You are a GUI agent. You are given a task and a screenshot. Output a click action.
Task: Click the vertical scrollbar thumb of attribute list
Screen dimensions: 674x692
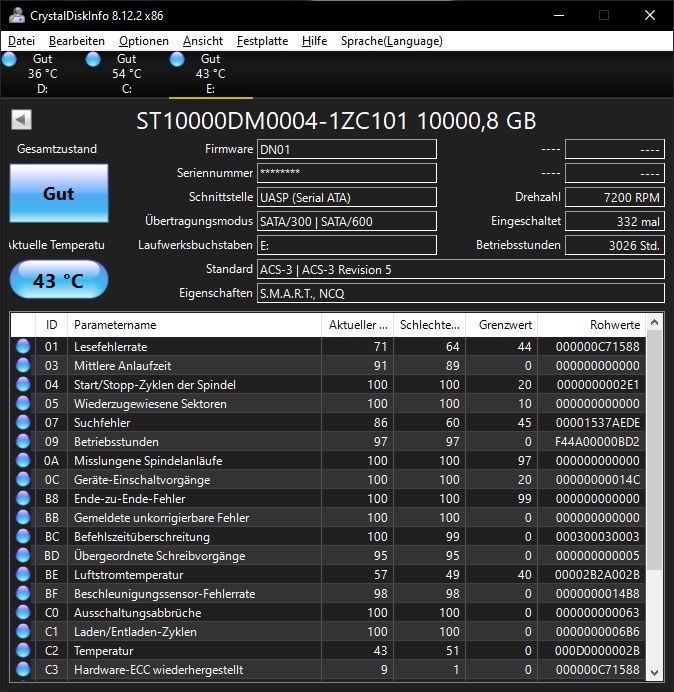click(655, 450)
